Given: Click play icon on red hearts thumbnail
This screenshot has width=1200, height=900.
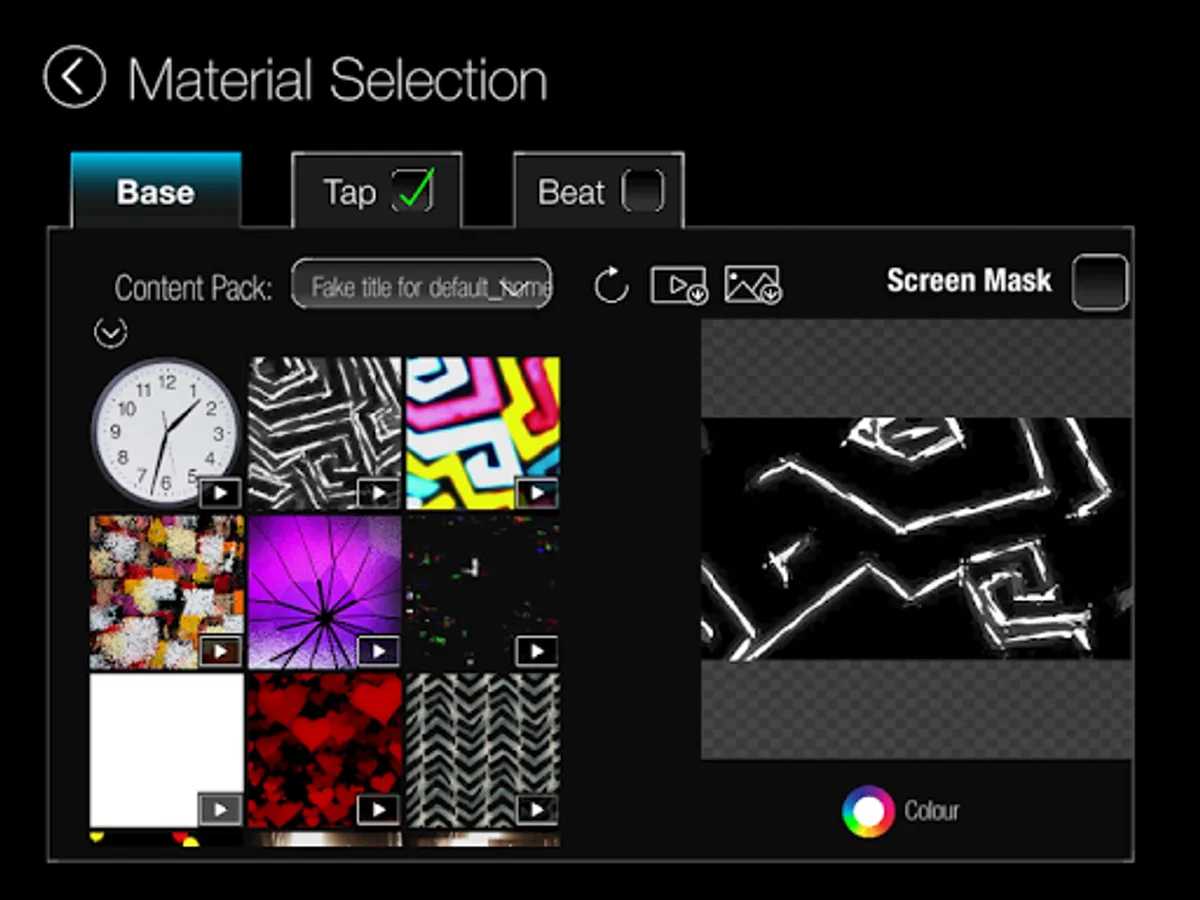Looking at the screenshot, I should 379,809.
